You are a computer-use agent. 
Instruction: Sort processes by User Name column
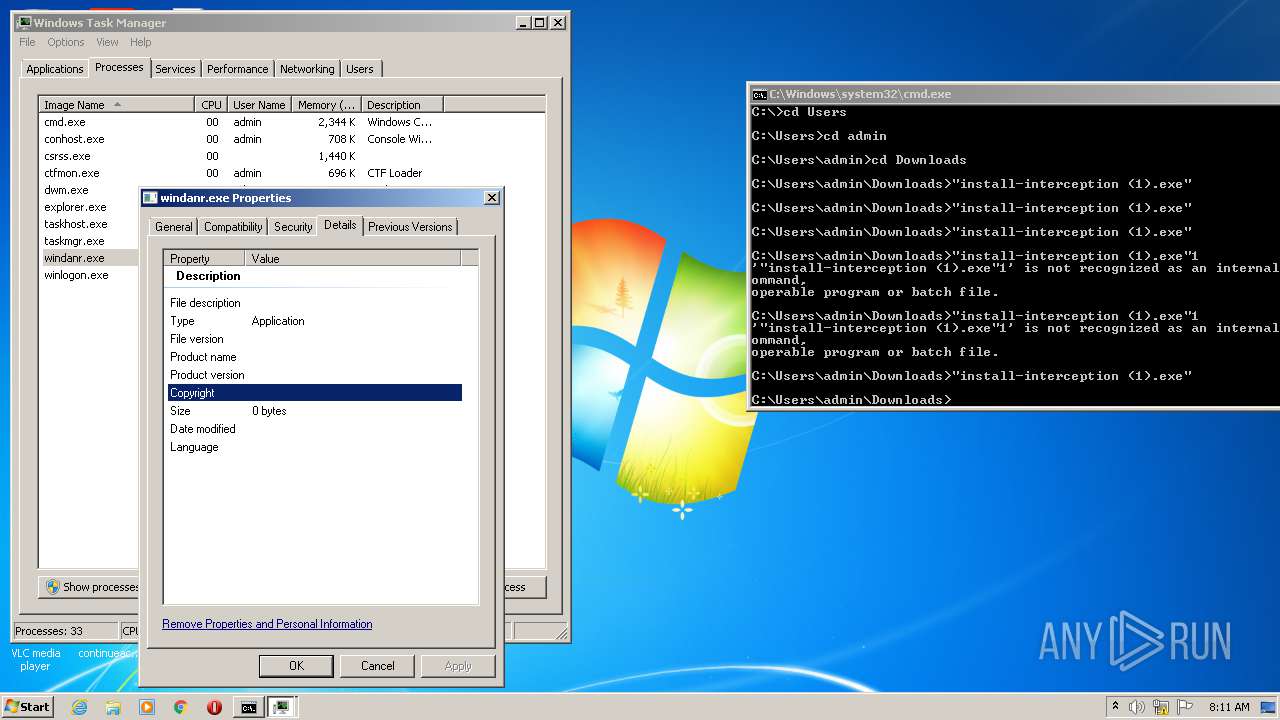259,105
